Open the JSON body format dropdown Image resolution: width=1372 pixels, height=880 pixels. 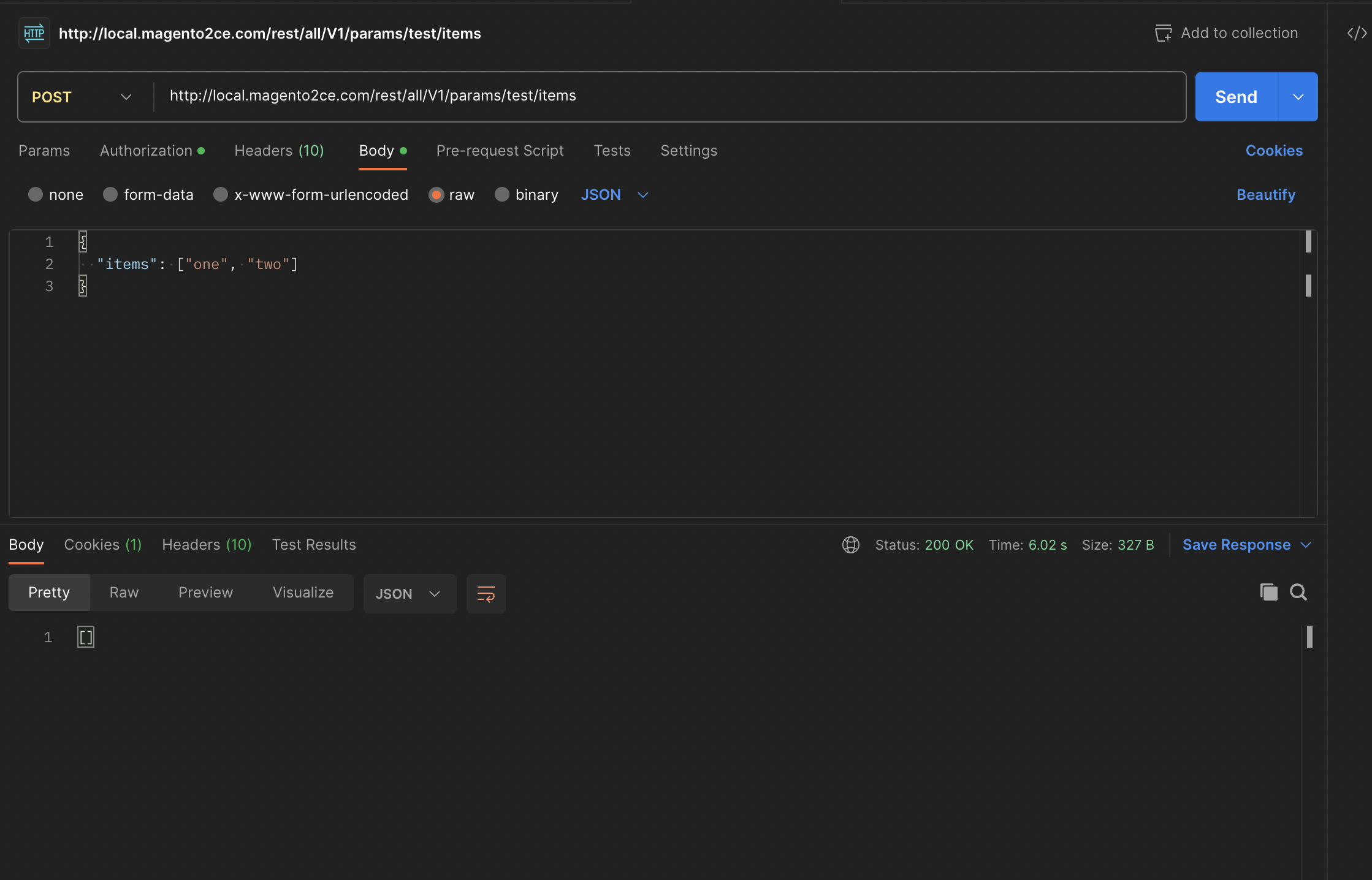(x=614, y=194)
